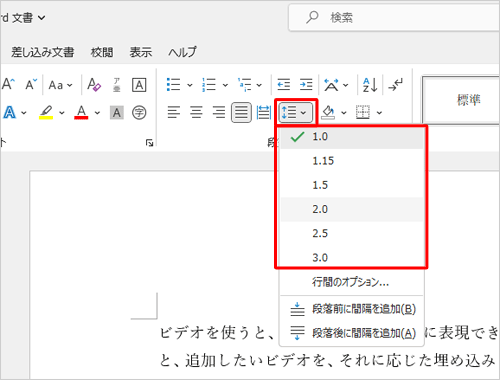Open the ヘルプ ribbon tab
The width and height of the screenshot is (500, 380).
coord(182,52)
